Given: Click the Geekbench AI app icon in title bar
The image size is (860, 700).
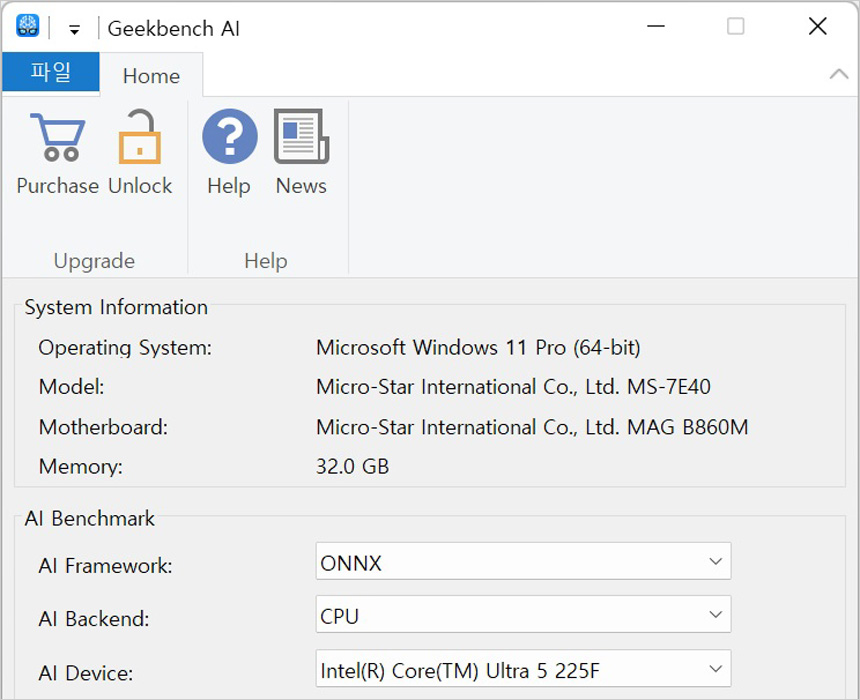Looking at the screenshot, I should [27, 27].
